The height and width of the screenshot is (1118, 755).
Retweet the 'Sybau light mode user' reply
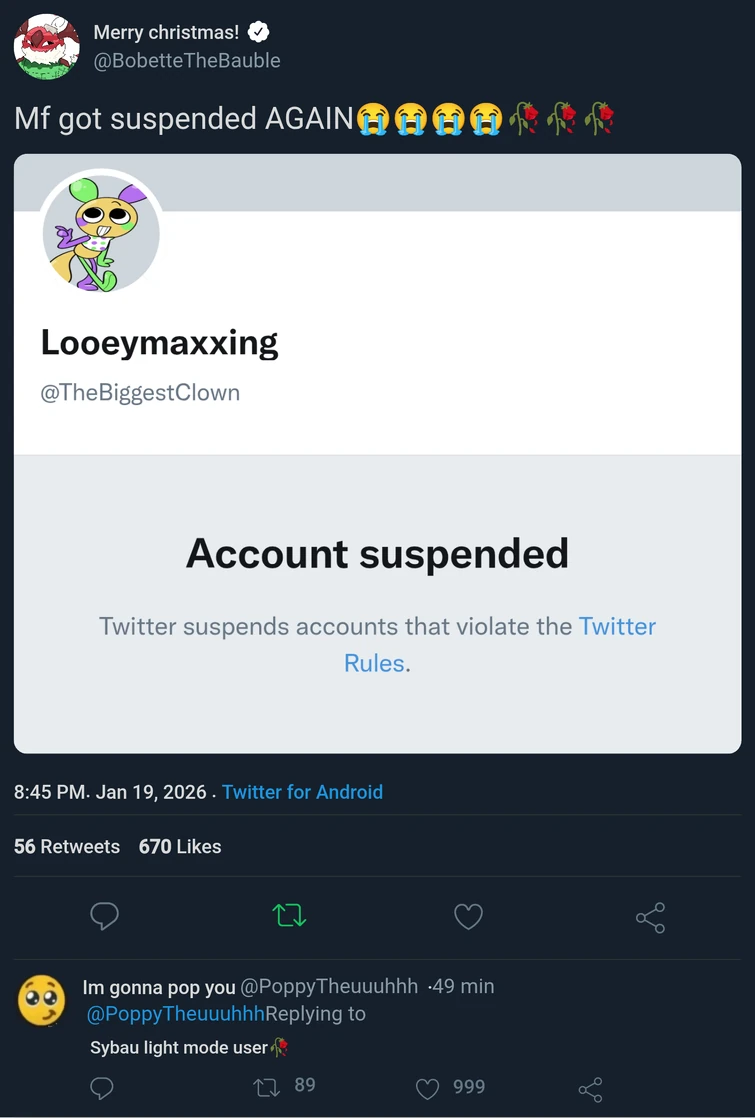[267, 1088]
